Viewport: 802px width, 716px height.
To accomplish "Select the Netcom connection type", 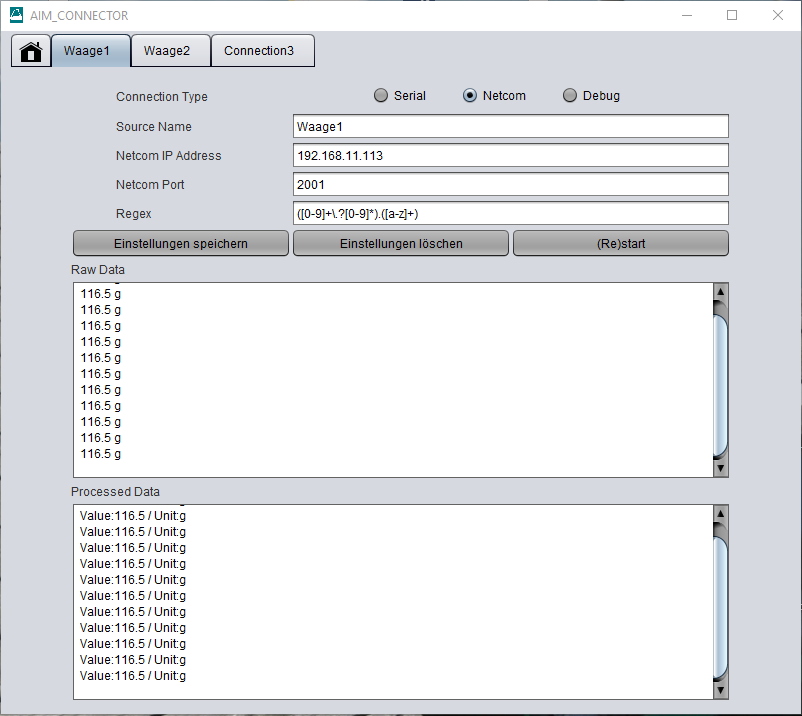I will [470, 96].
